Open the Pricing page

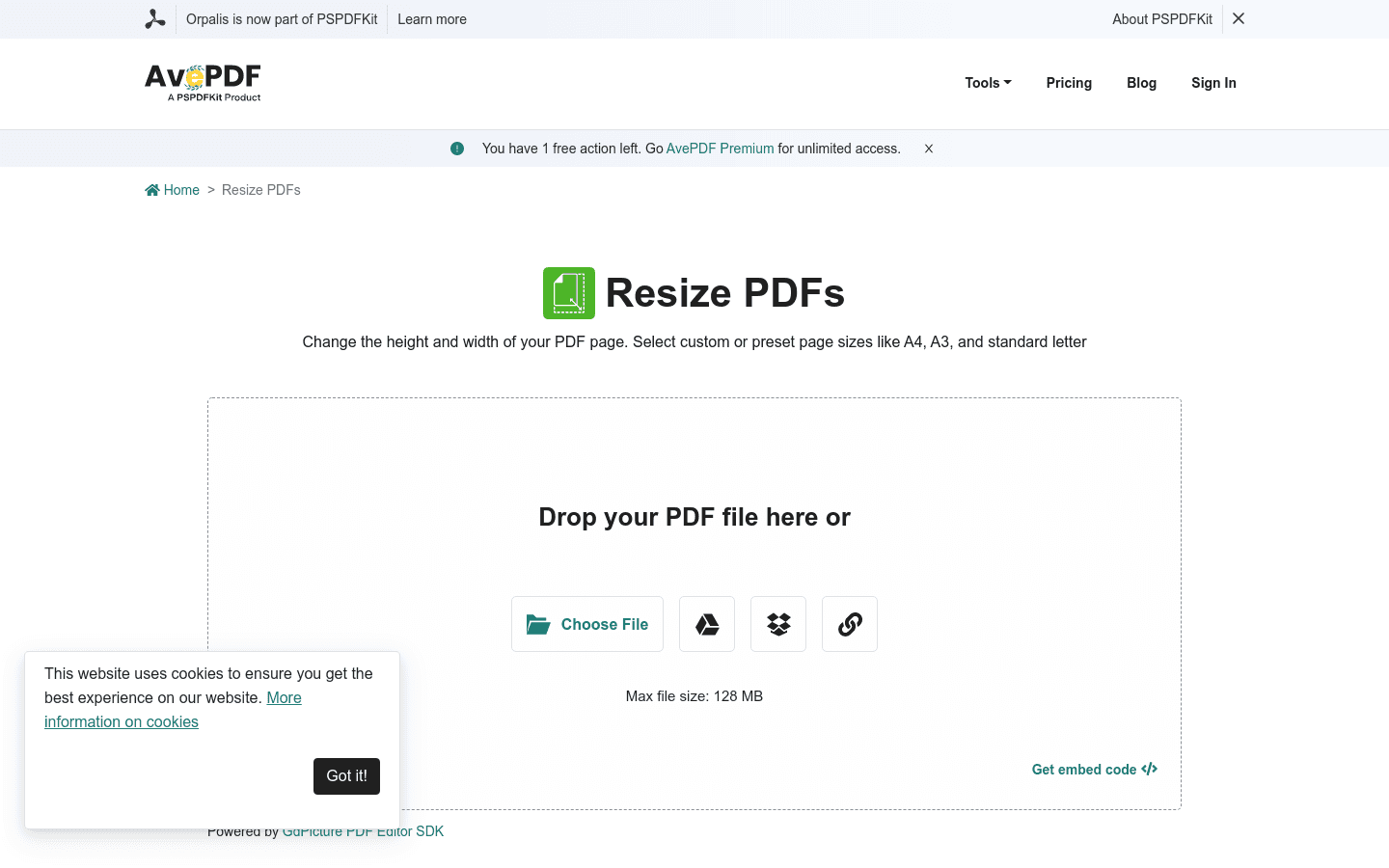tap(1069, 83)
